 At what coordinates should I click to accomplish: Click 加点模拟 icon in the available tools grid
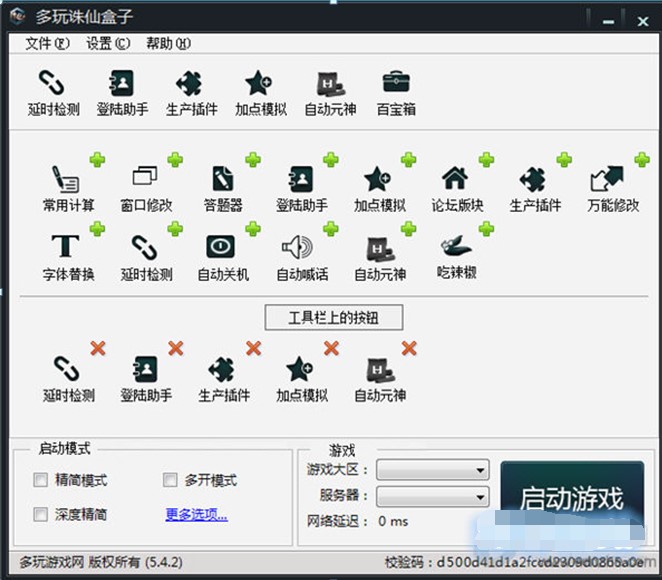[x=378, y=179]
